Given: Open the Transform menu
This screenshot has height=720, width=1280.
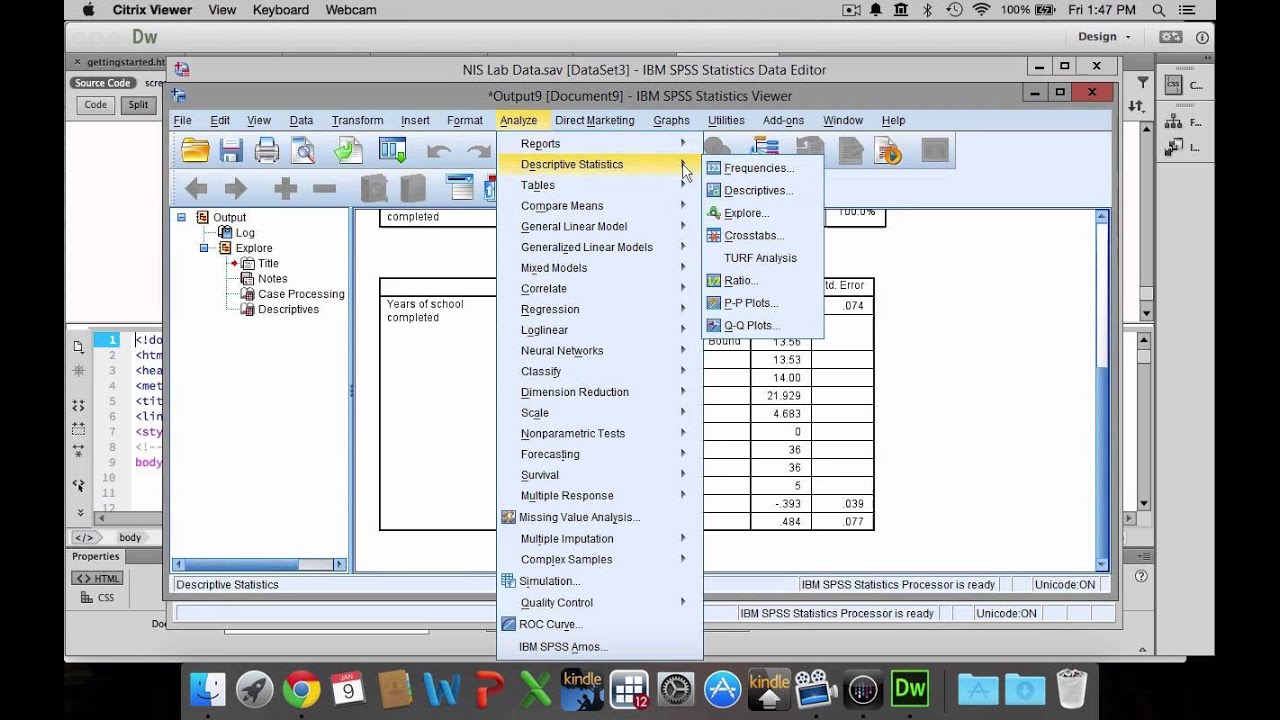Looking at the screenshot, I should coord(357,120).
